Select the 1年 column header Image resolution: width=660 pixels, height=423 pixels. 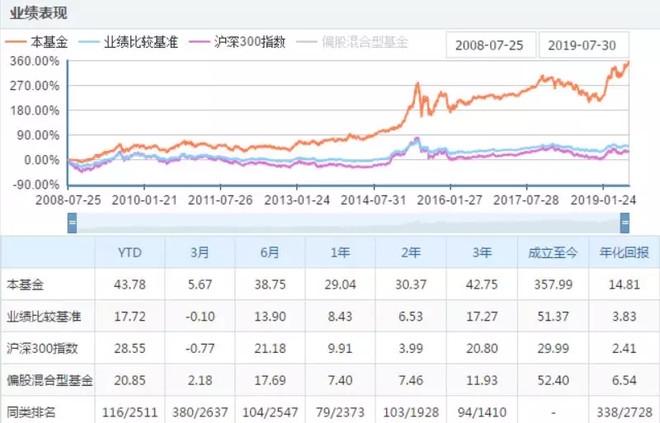click(x=340, y=253)
